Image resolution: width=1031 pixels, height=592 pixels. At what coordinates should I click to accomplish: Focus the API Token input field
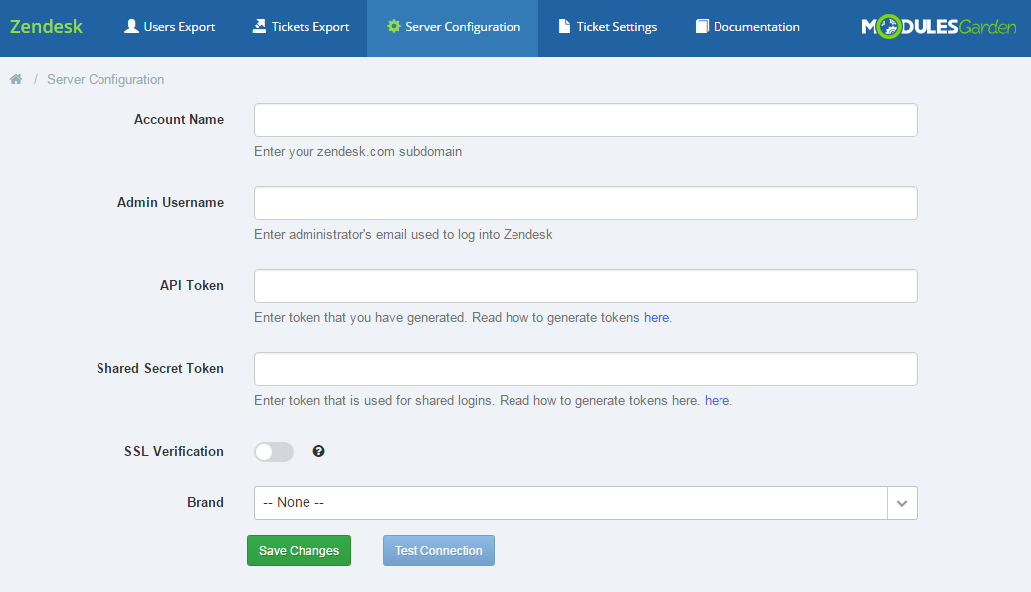pyautogui.click(x=586, y=286)
